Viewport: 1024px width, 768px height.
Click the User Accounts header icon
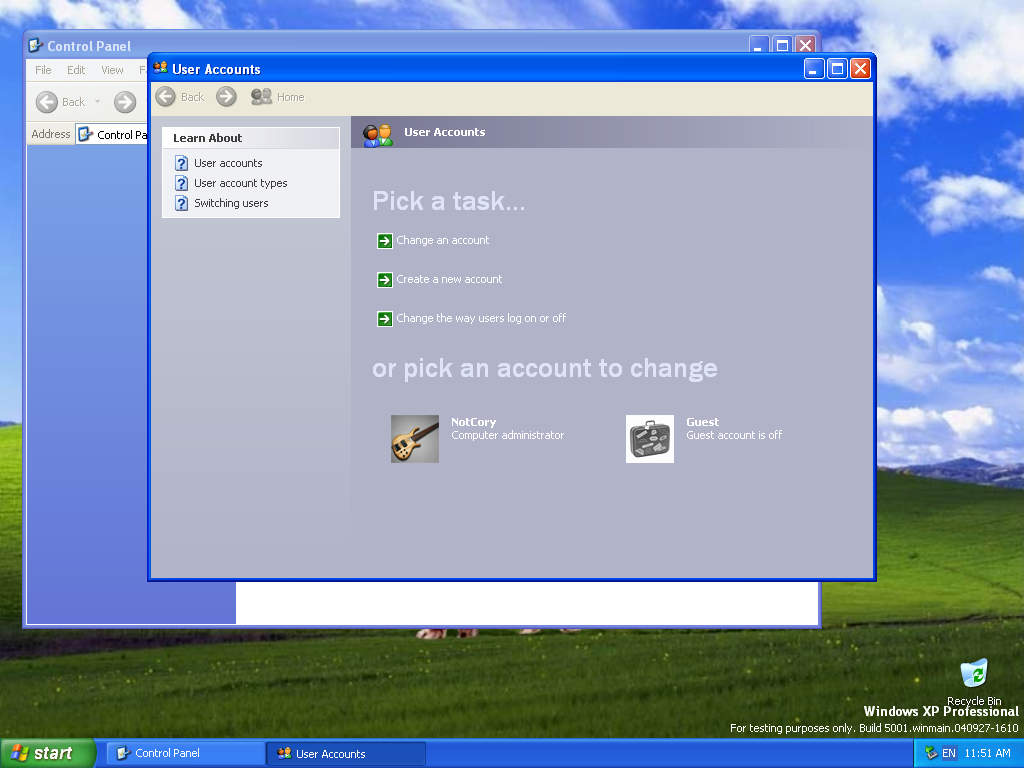pos(377,135)
